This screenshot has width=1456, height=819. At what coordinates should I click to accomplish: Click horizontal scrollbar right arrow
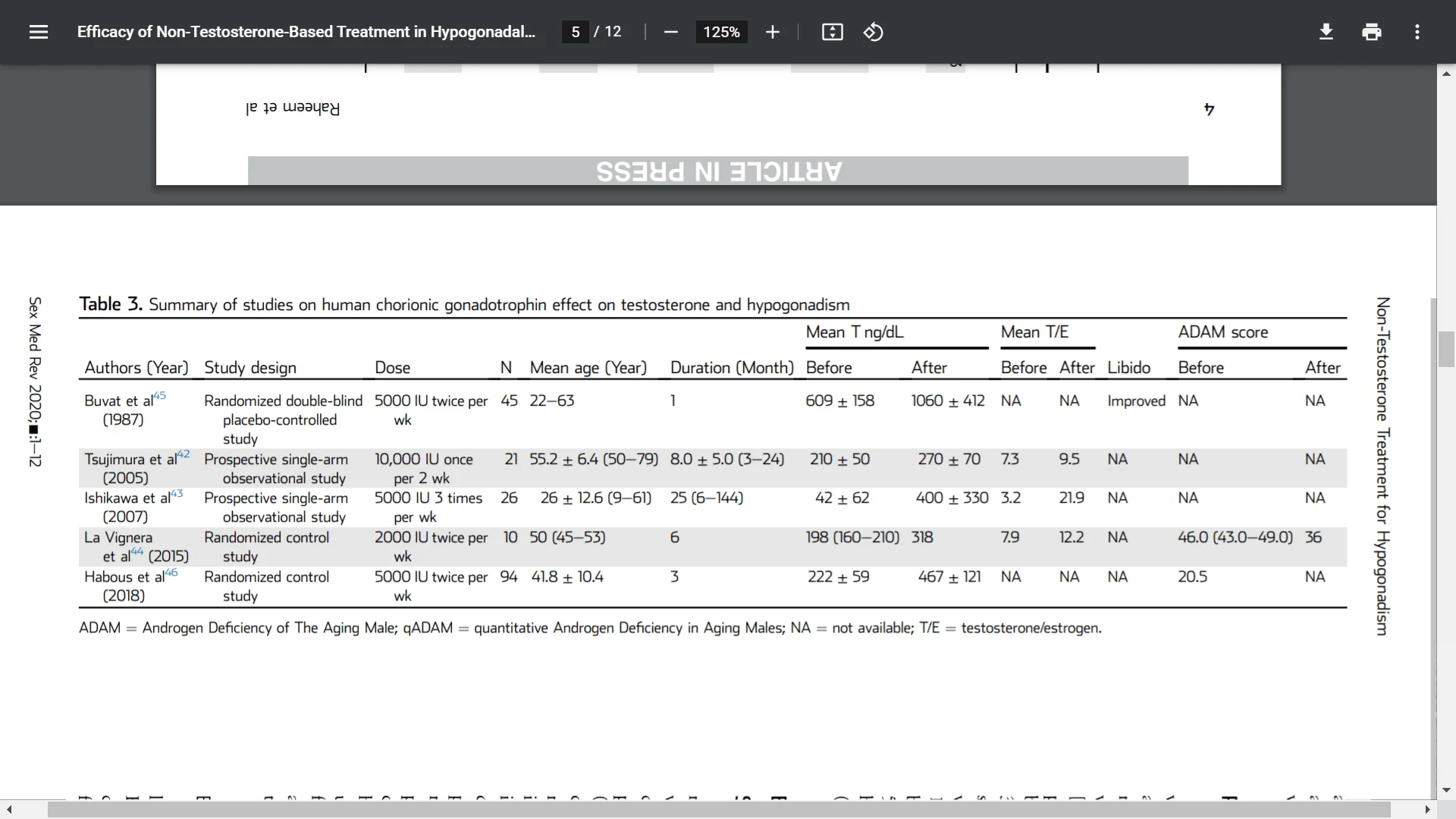1428,810
